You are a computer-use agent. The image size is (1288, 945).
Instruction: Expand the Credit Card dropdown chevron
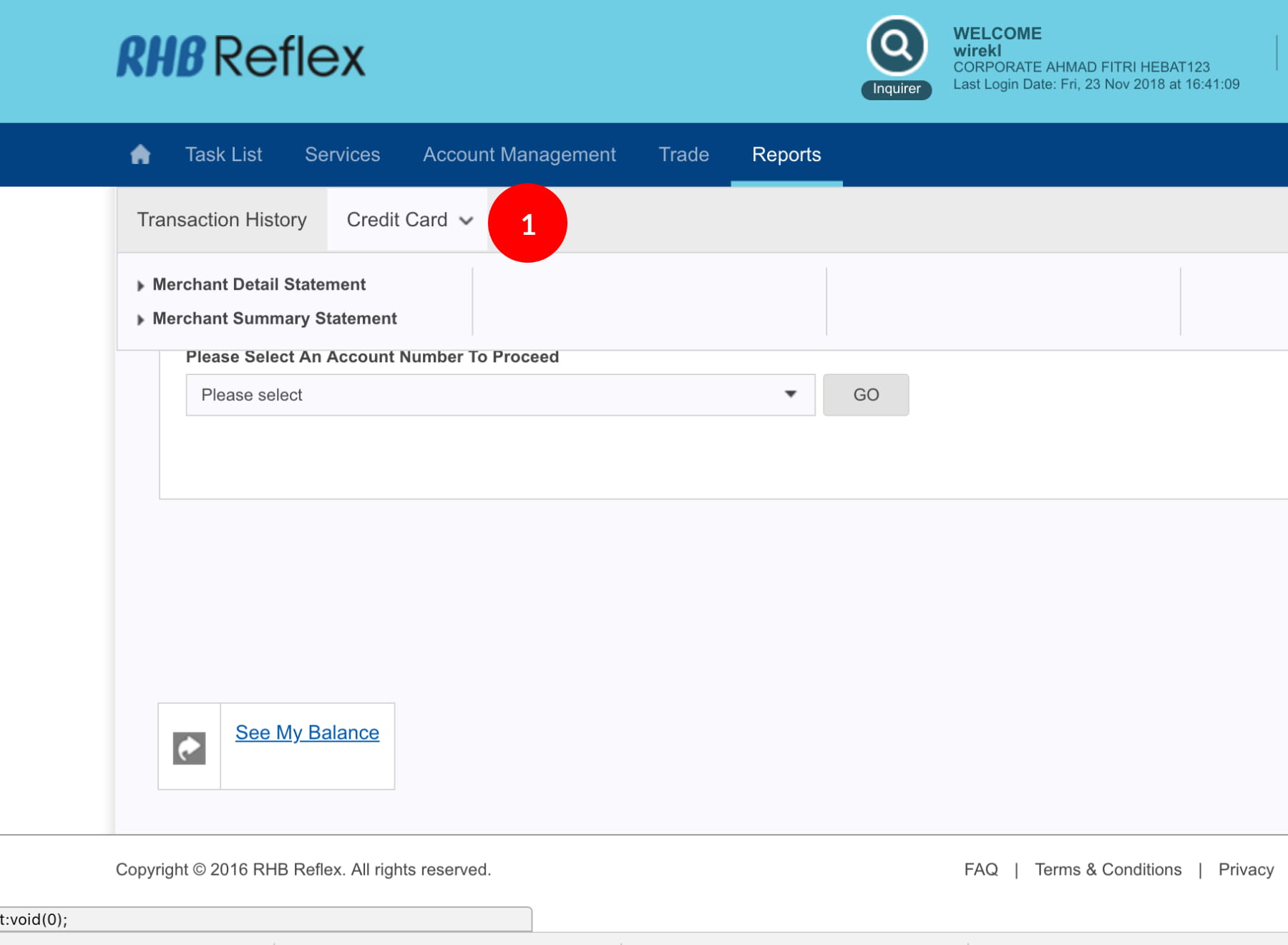click(467, 220)
